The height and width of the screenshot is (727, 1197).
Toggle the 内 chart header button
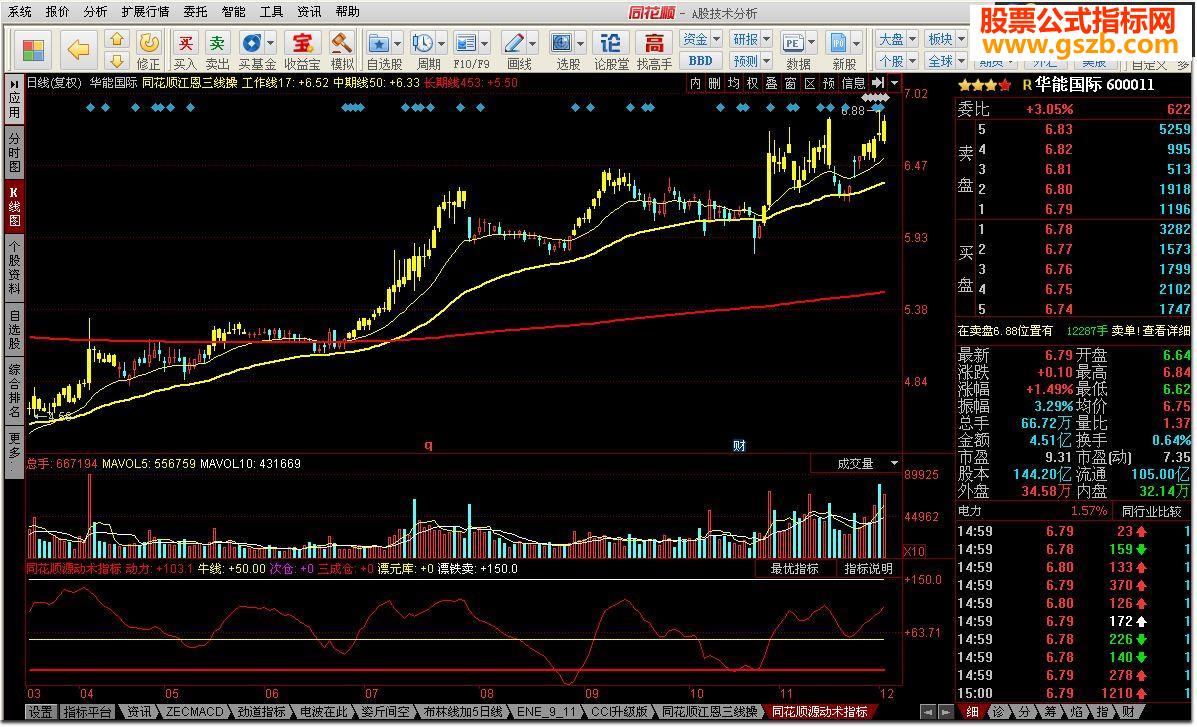pyautogui.click(x=695, y=82)
